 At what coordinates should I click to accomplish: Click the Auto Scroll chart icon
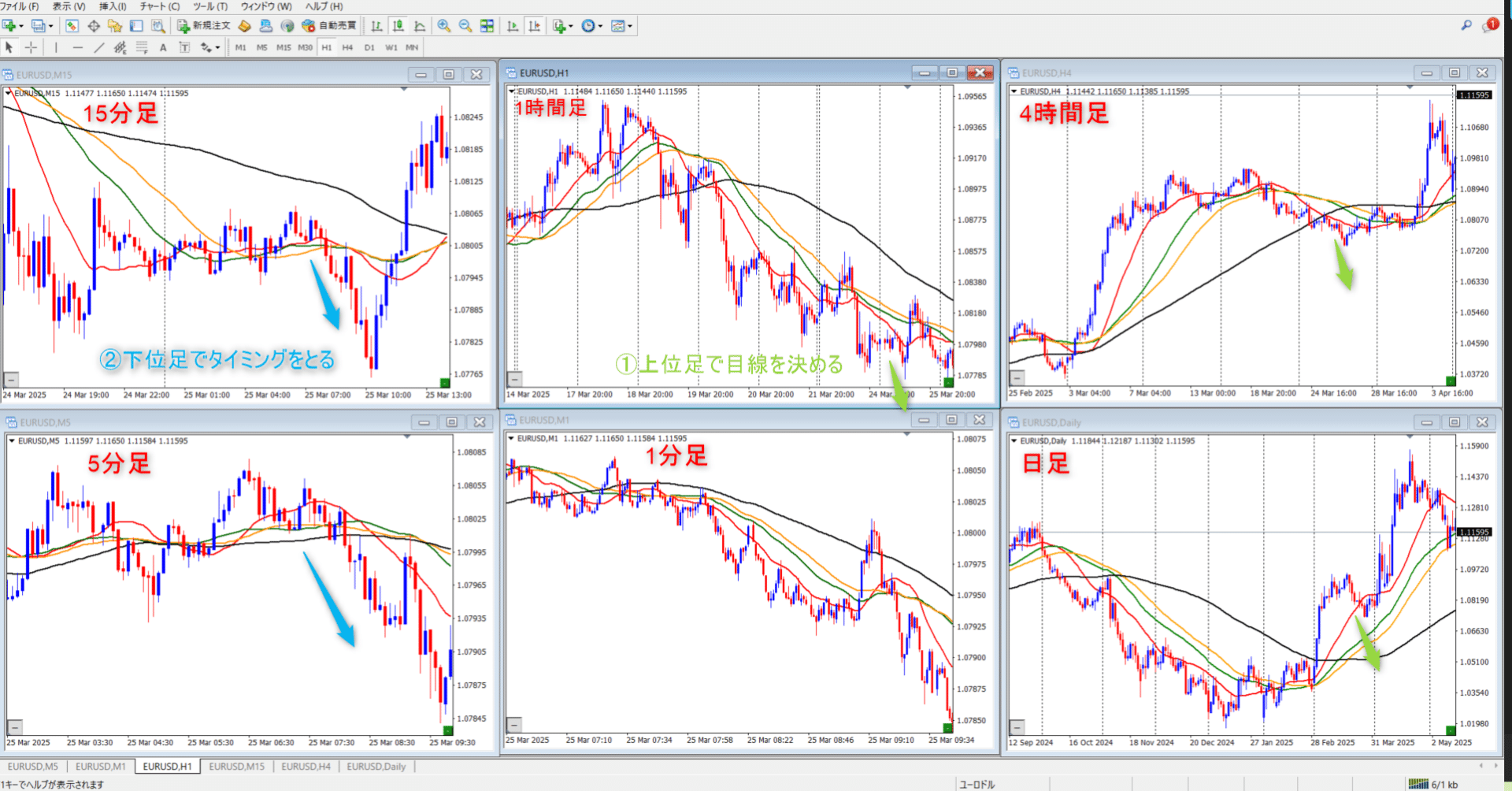coord(513,26)
